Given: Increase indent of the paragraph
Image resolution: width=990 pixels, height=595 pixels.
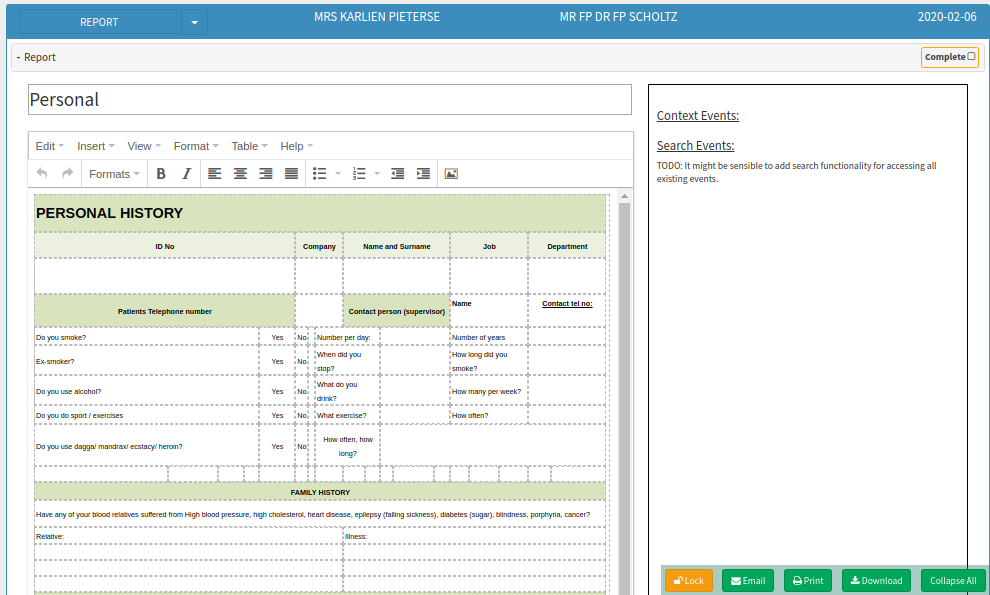Looking at the screenshot, I should point(423,174).
